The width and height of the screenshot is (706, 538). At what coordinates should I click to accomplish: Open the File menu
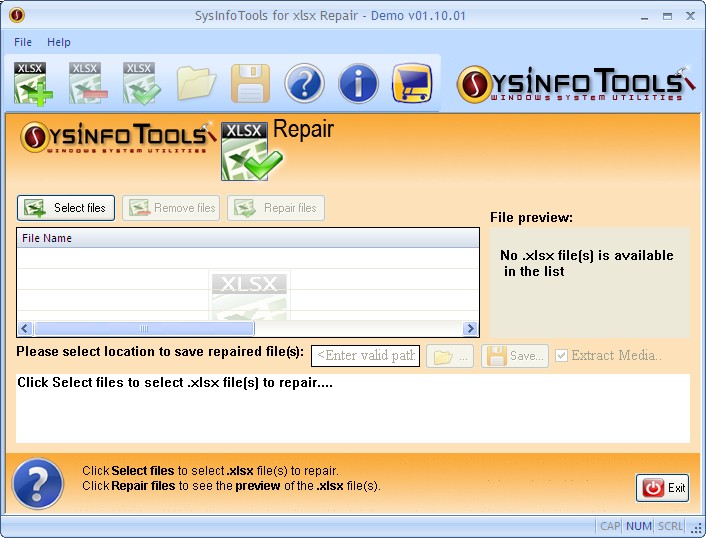[x=23, y=42]
